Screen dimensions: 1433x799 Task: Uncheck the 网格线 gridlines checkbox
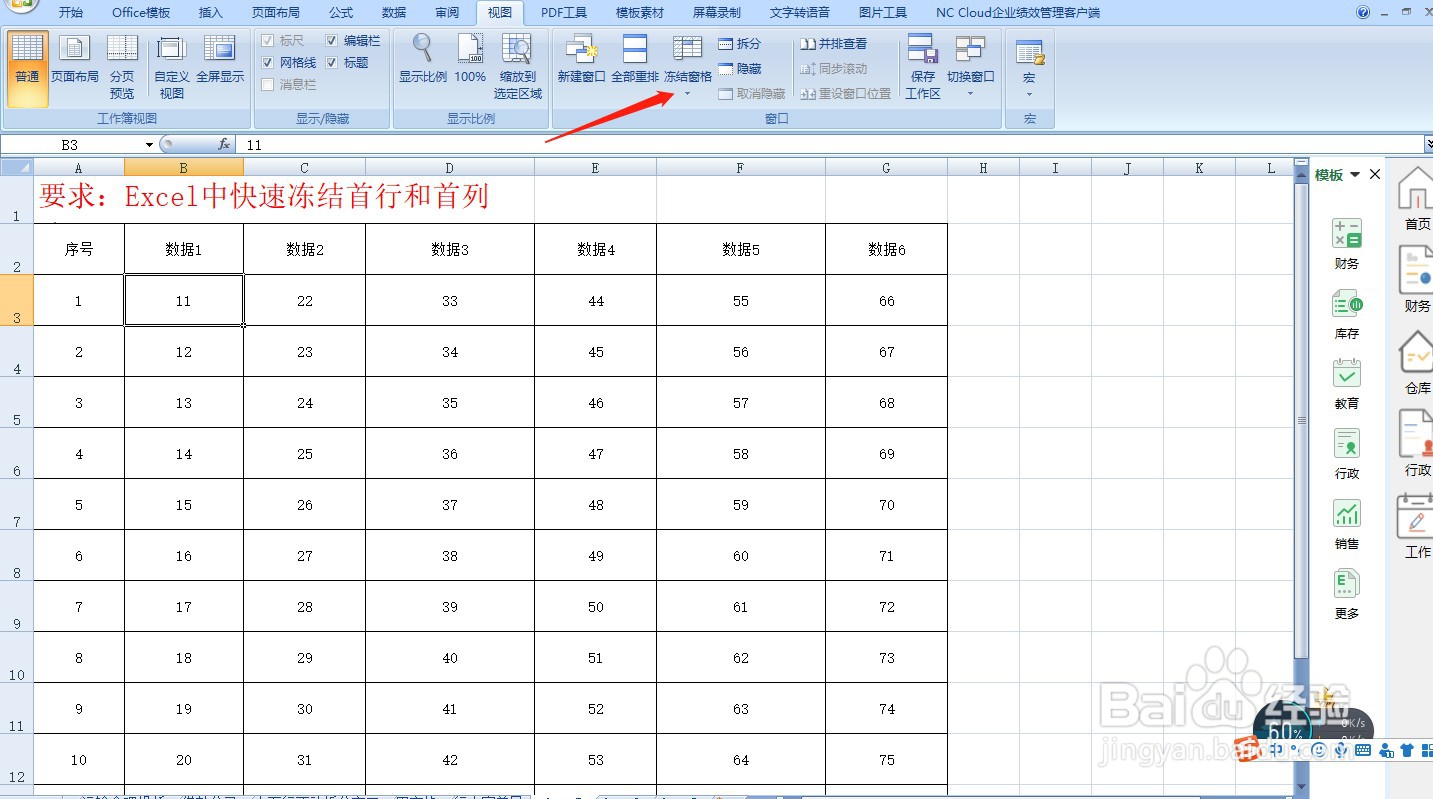268,62
